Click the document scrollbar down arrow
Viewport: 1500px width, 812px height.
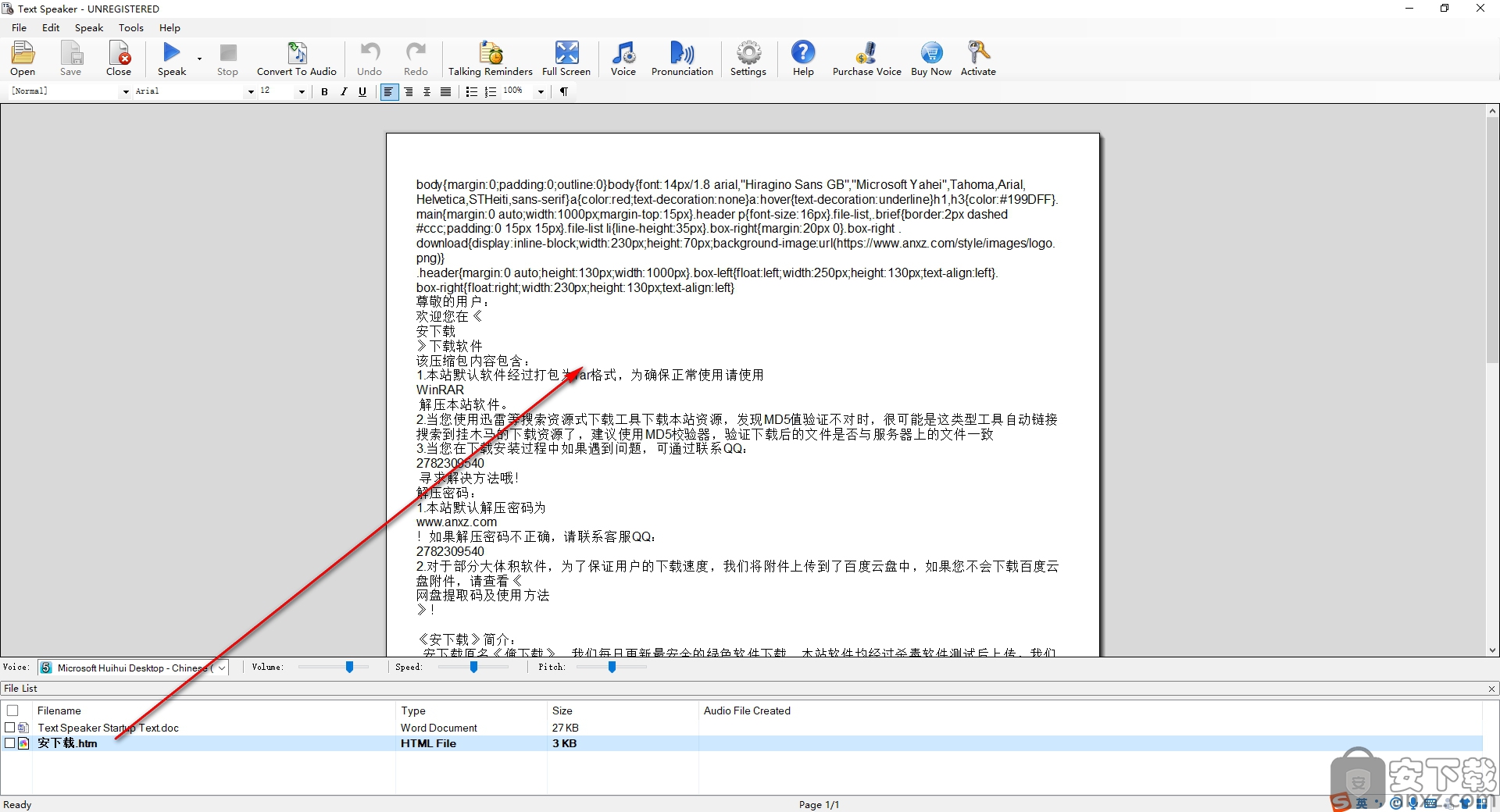[x=1492, y=650]
